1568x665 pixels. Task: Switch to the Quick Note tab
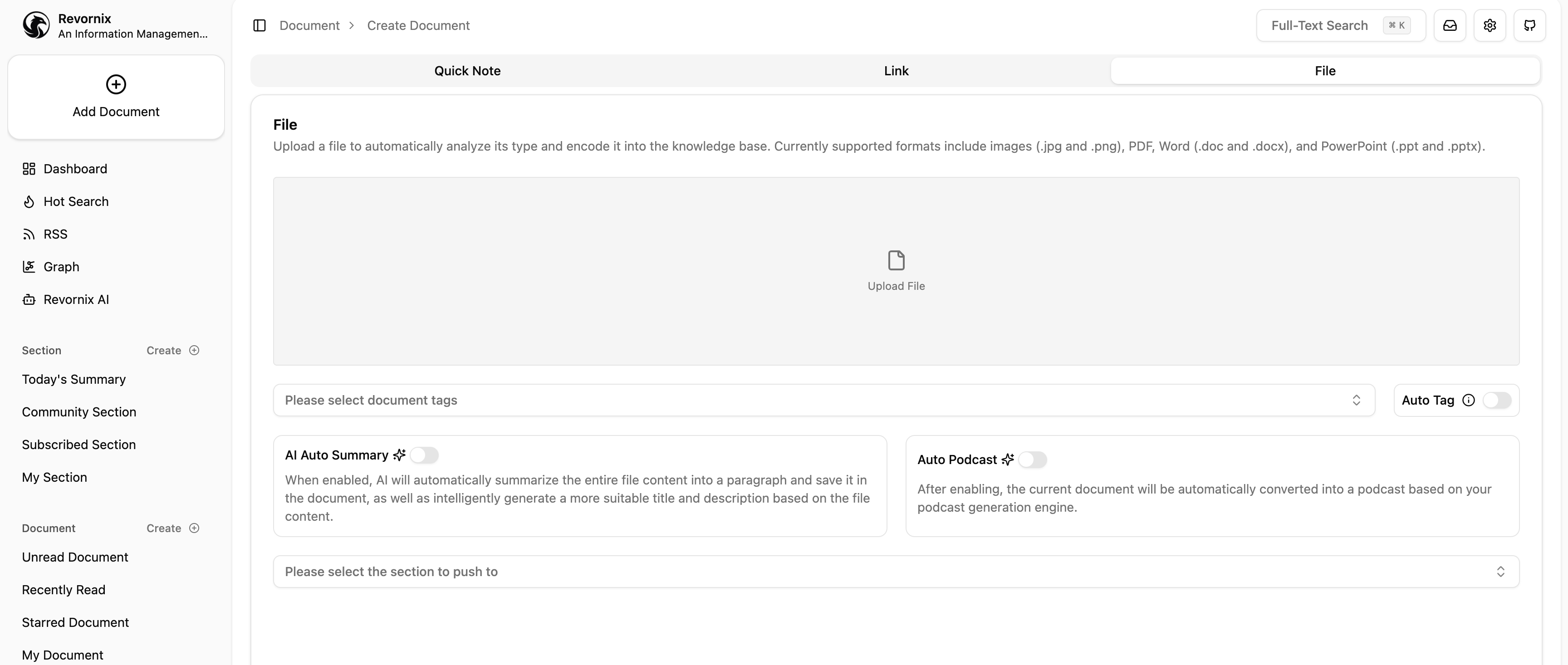pyautogui.click(x=467, y=71)
